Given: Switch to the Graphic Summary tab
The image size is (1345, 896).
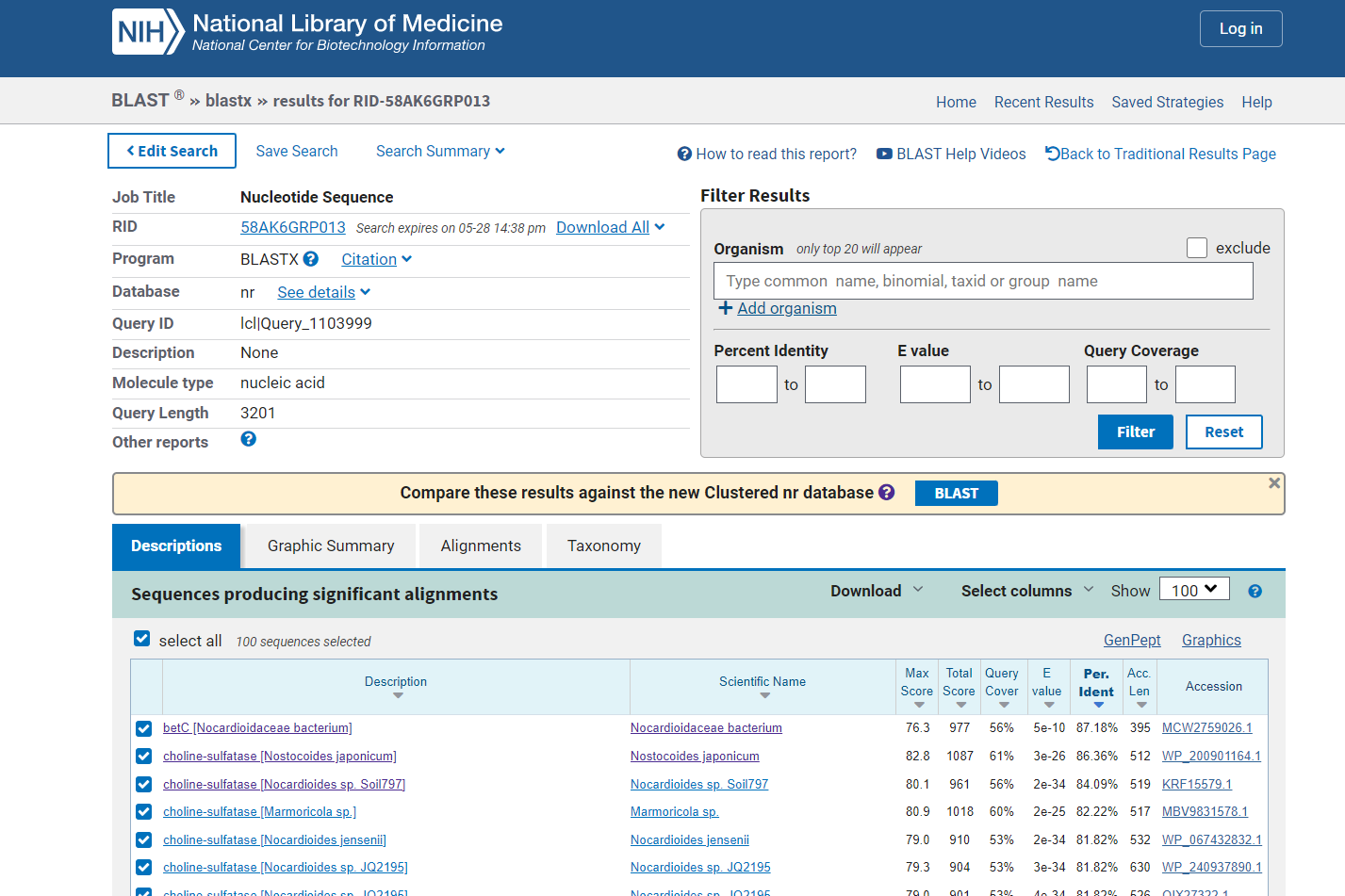Looking at the screenshot, I should click(331, 546).
